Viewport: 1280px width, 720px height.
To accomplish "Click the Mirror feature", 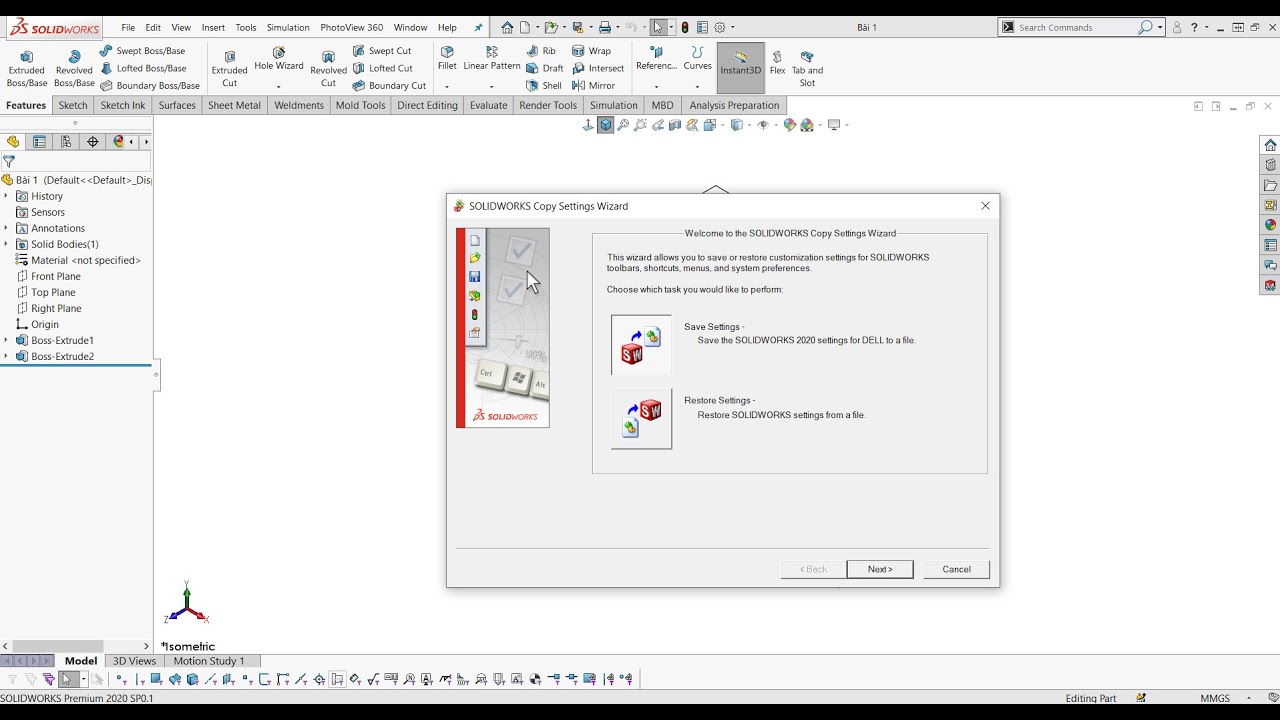I will pyautogui.click(x=594, y=85).
